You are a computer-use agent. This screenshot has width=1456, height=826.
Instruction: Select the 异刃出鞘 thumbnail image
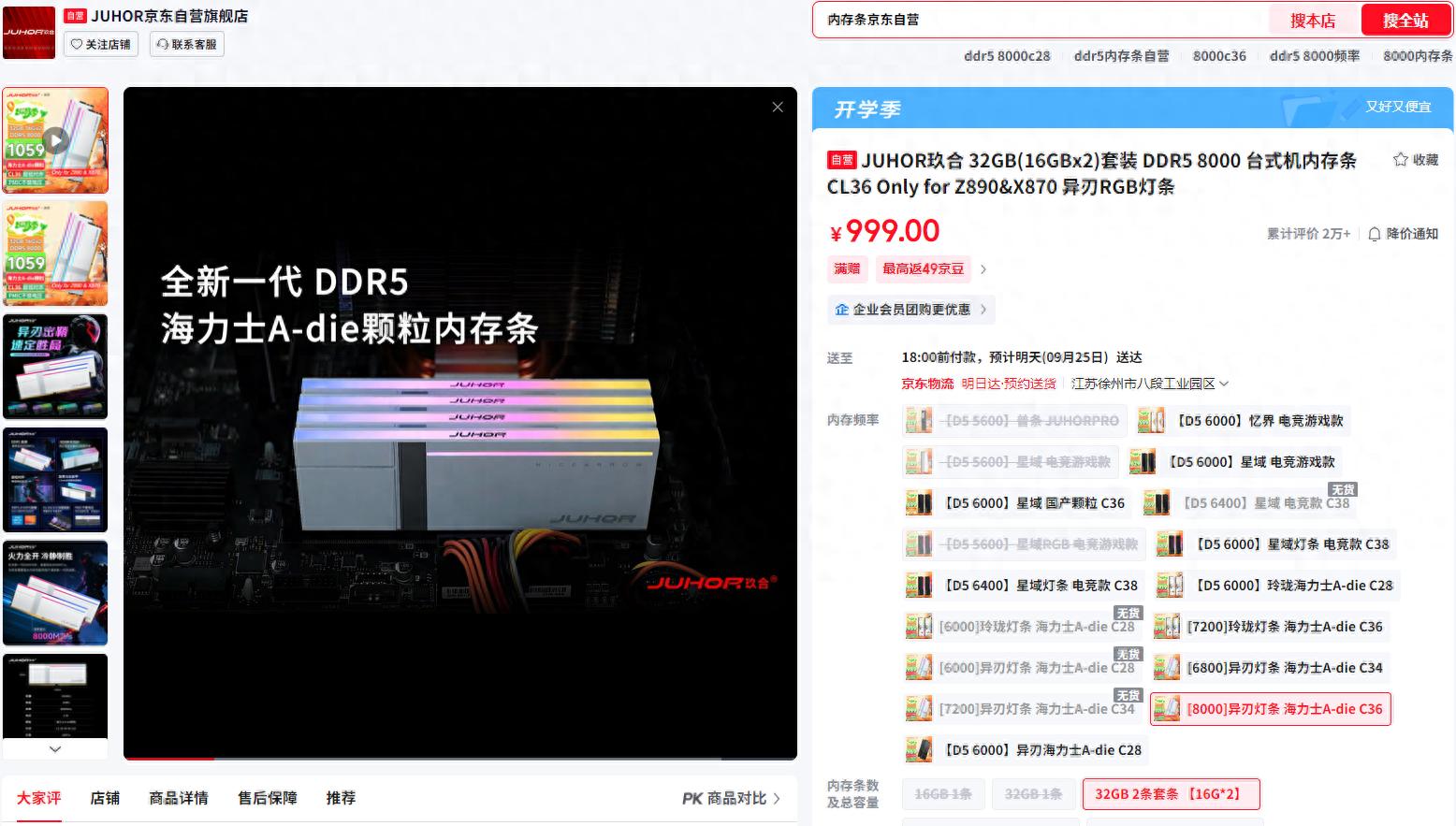[56, 367]
